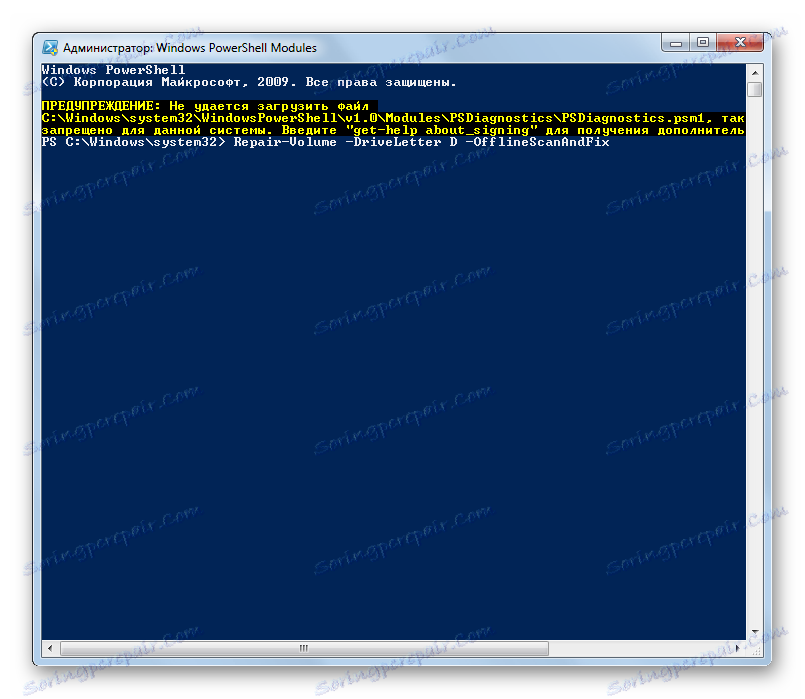Click the vertical scrollbar down arrow
Screen dimensions: 805x699
[755, 632]
